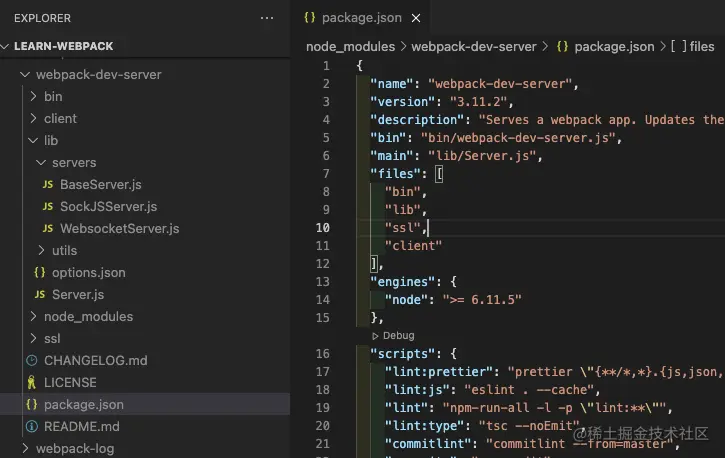725x458 pixels.
Task: Click the array brackets icon before files breadcrumb
Action: (x=678, y=46)
